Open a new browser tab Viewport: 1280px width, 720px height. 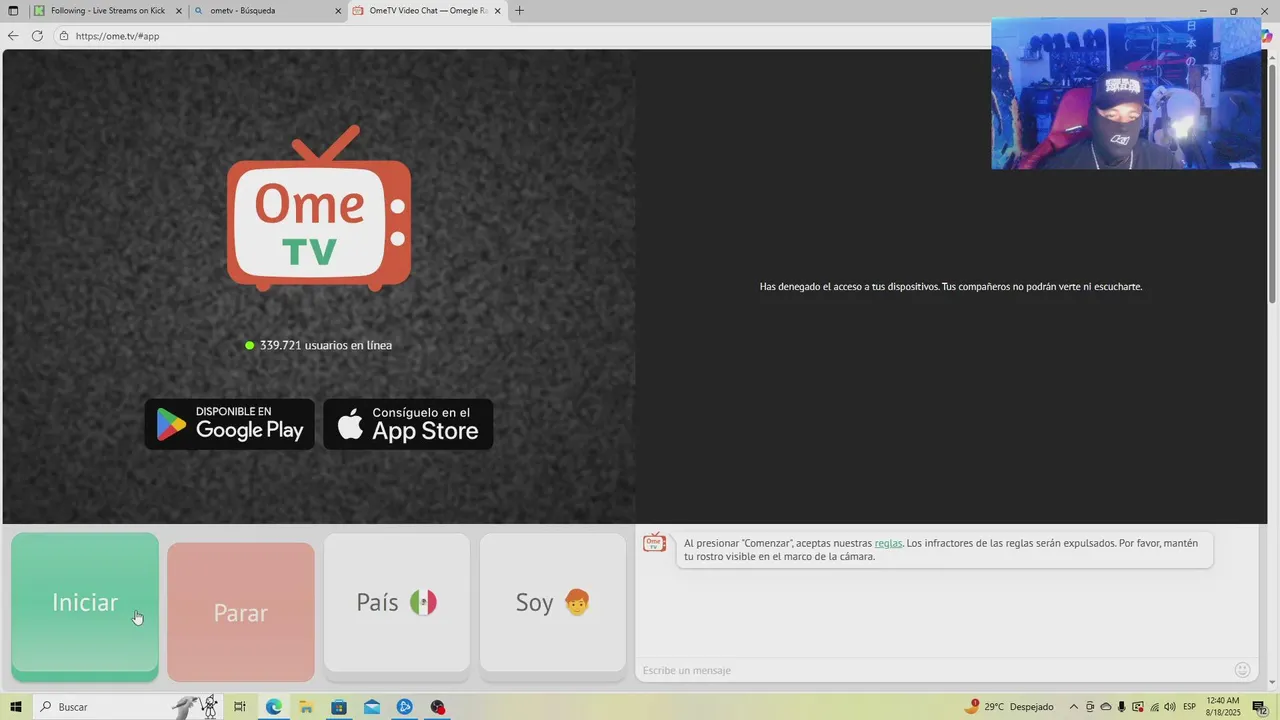click(x=519, y=11)
